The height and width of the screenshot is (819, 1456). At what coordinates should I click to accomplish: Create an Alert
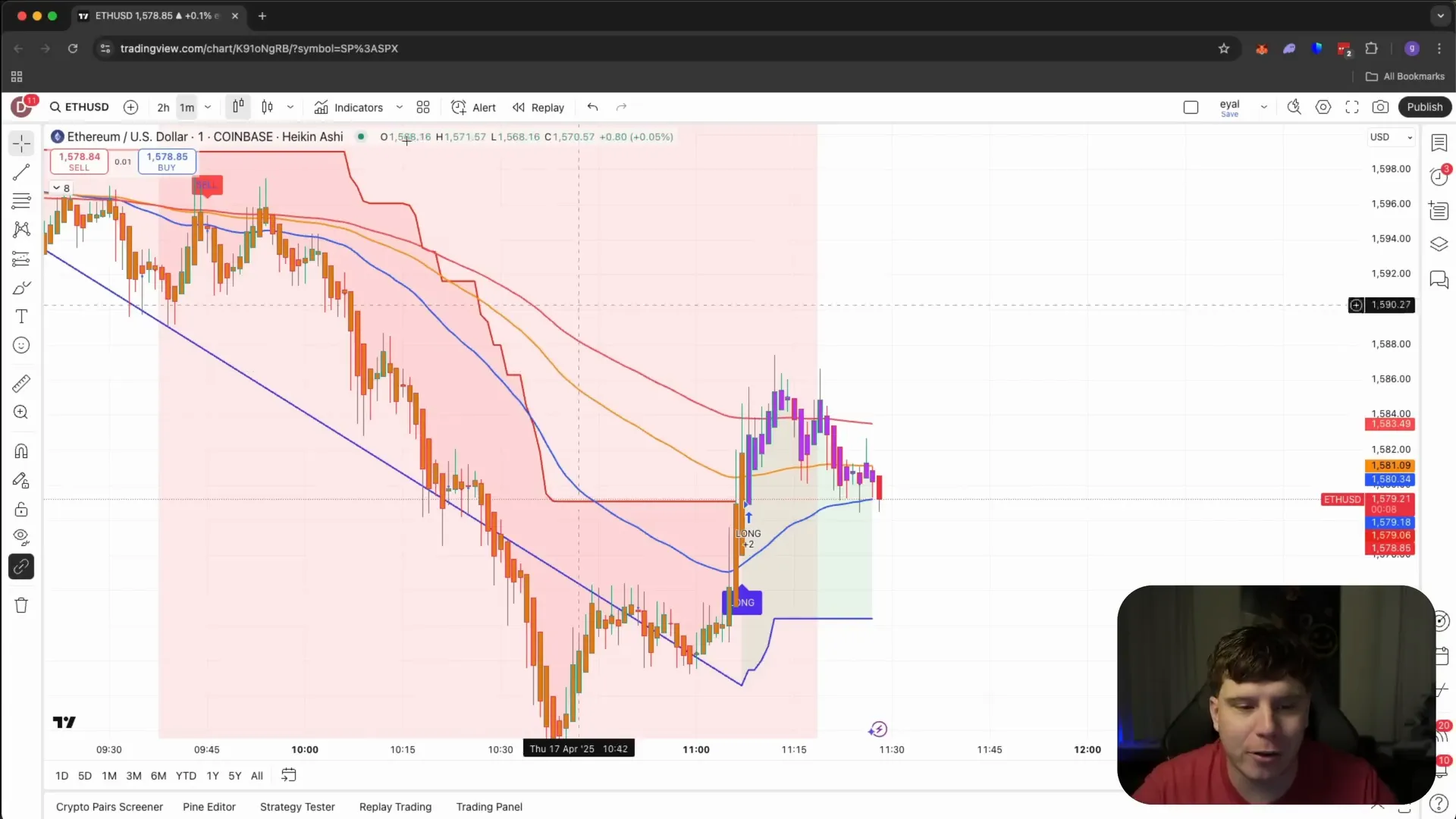pos(474,108)
